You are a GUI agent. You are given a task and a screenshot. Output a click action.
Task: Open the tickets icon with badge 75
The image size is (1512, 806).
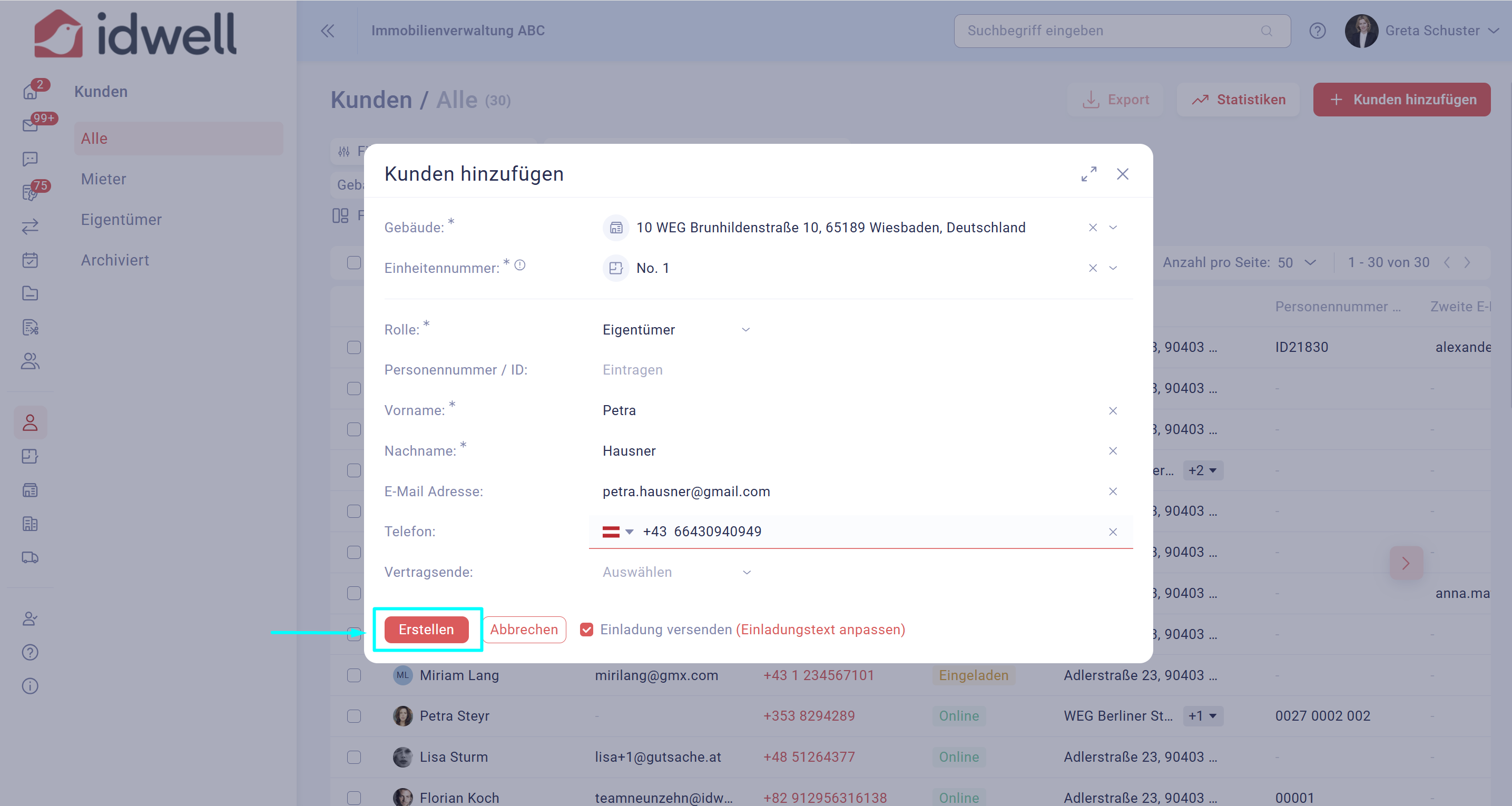tap(31, 193)
